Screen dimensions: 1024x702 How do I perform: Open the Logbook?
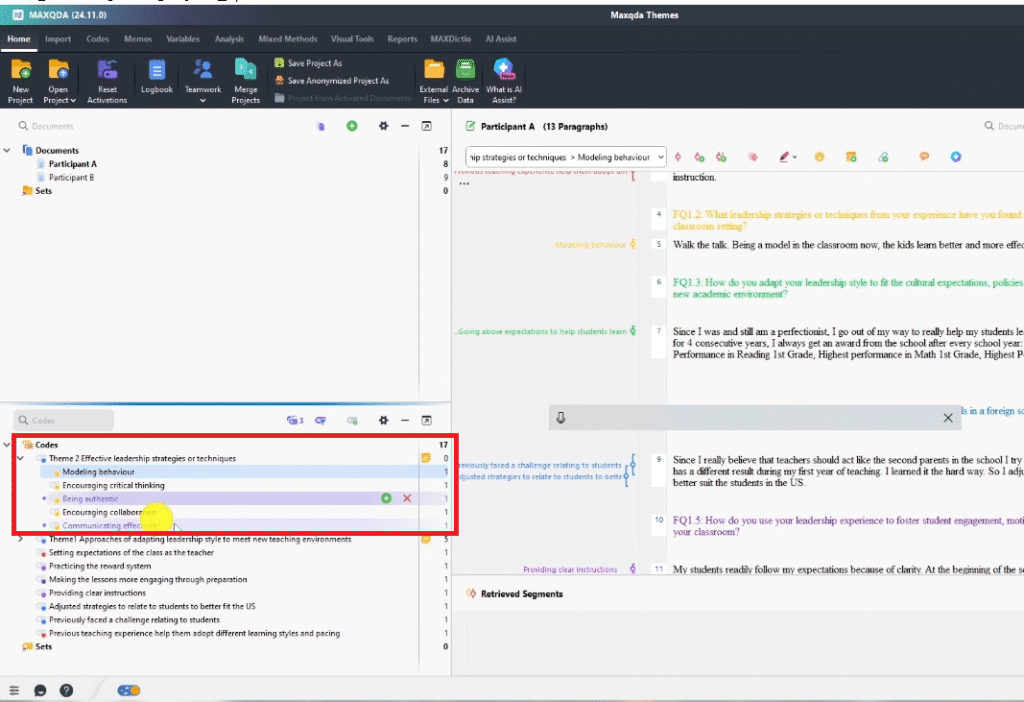[157, 72]
